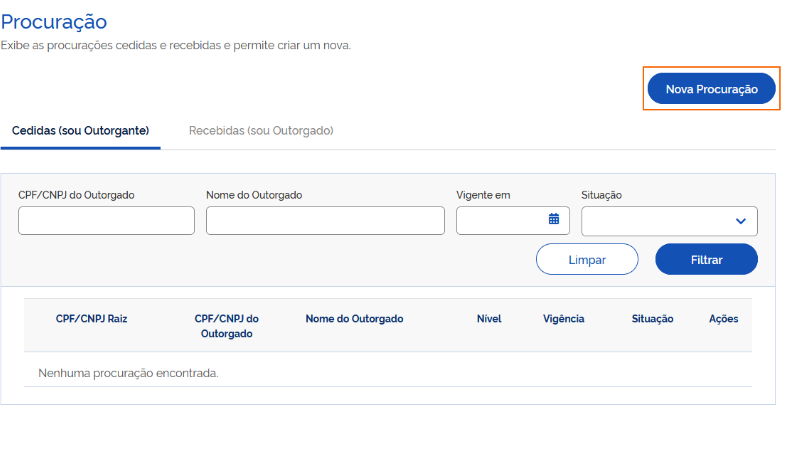The height and width of the screenshot is (475, 787).
Task: Click the Vigente em date field
Action: [512, 220]
